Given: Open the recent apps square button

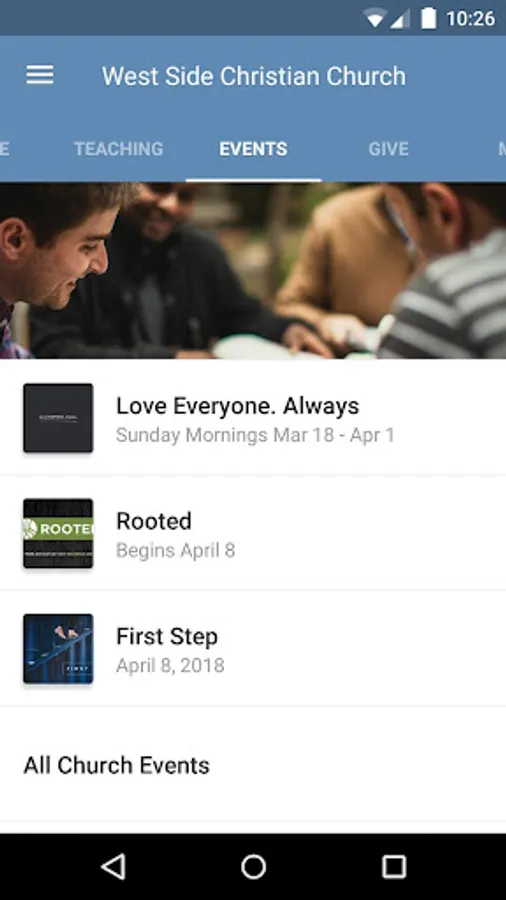Looking at the screenshot, I should [394, 867].
